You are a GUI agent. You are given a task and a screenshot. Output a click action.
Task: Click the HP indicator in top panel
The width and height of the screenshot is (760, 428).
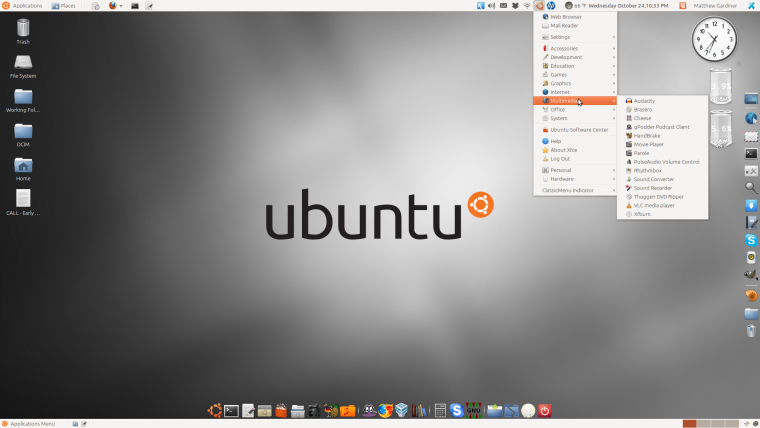point(551,5)
